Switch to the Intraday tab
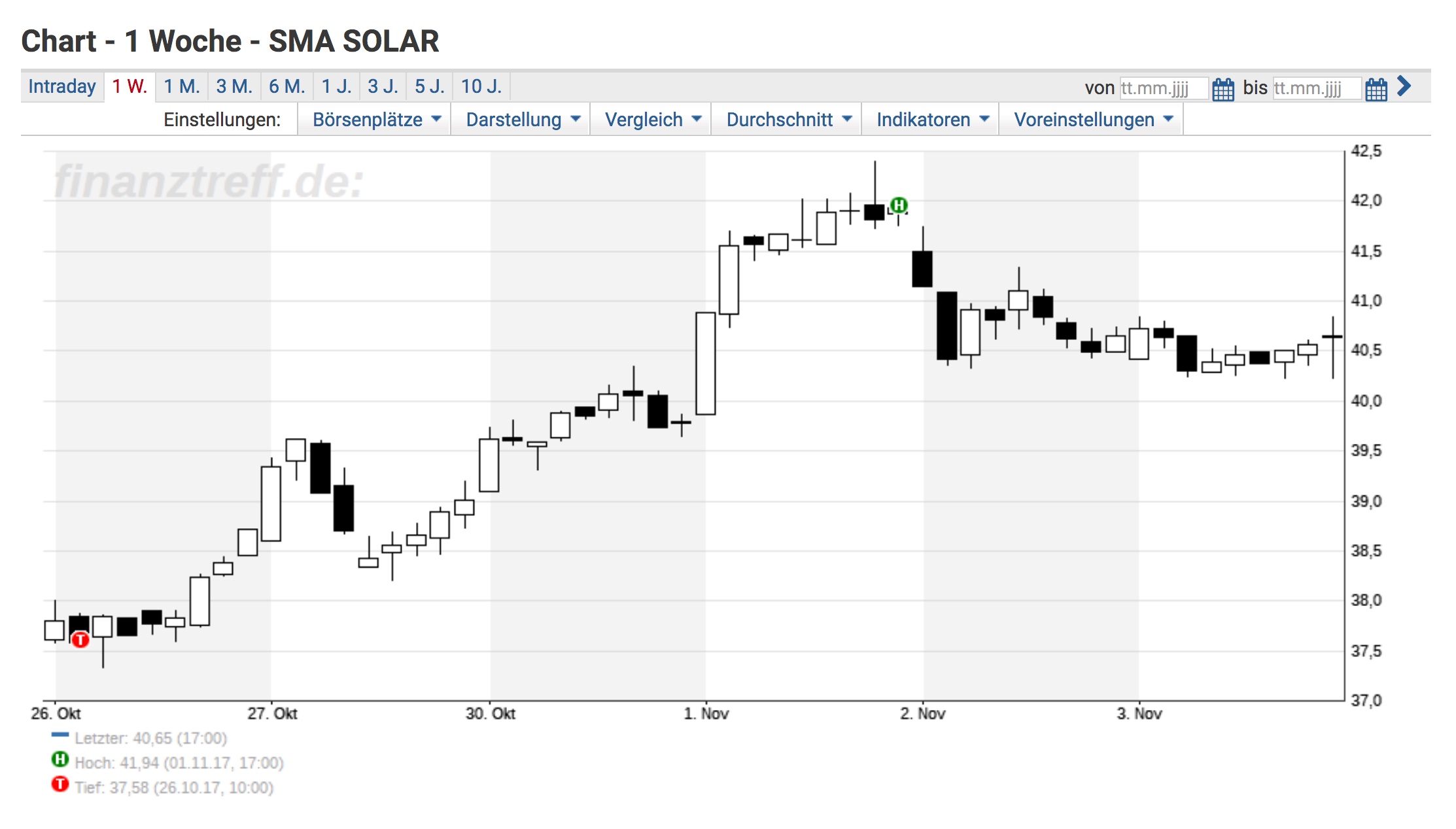The image size is (1456, 829). click(x=61, y=86)
